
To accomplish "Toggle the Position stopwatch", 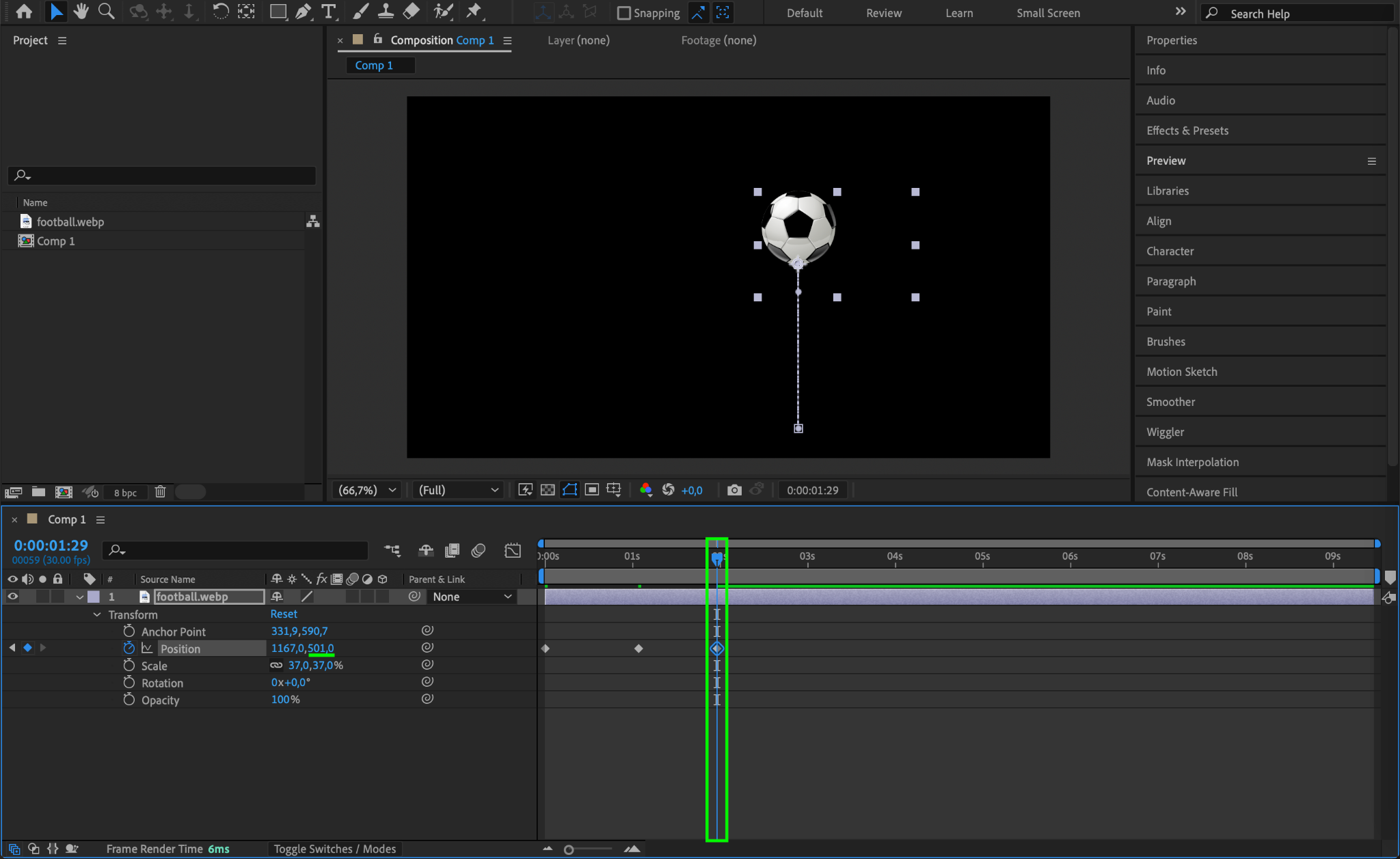I will pyautogui.click(x=129, y=649).
